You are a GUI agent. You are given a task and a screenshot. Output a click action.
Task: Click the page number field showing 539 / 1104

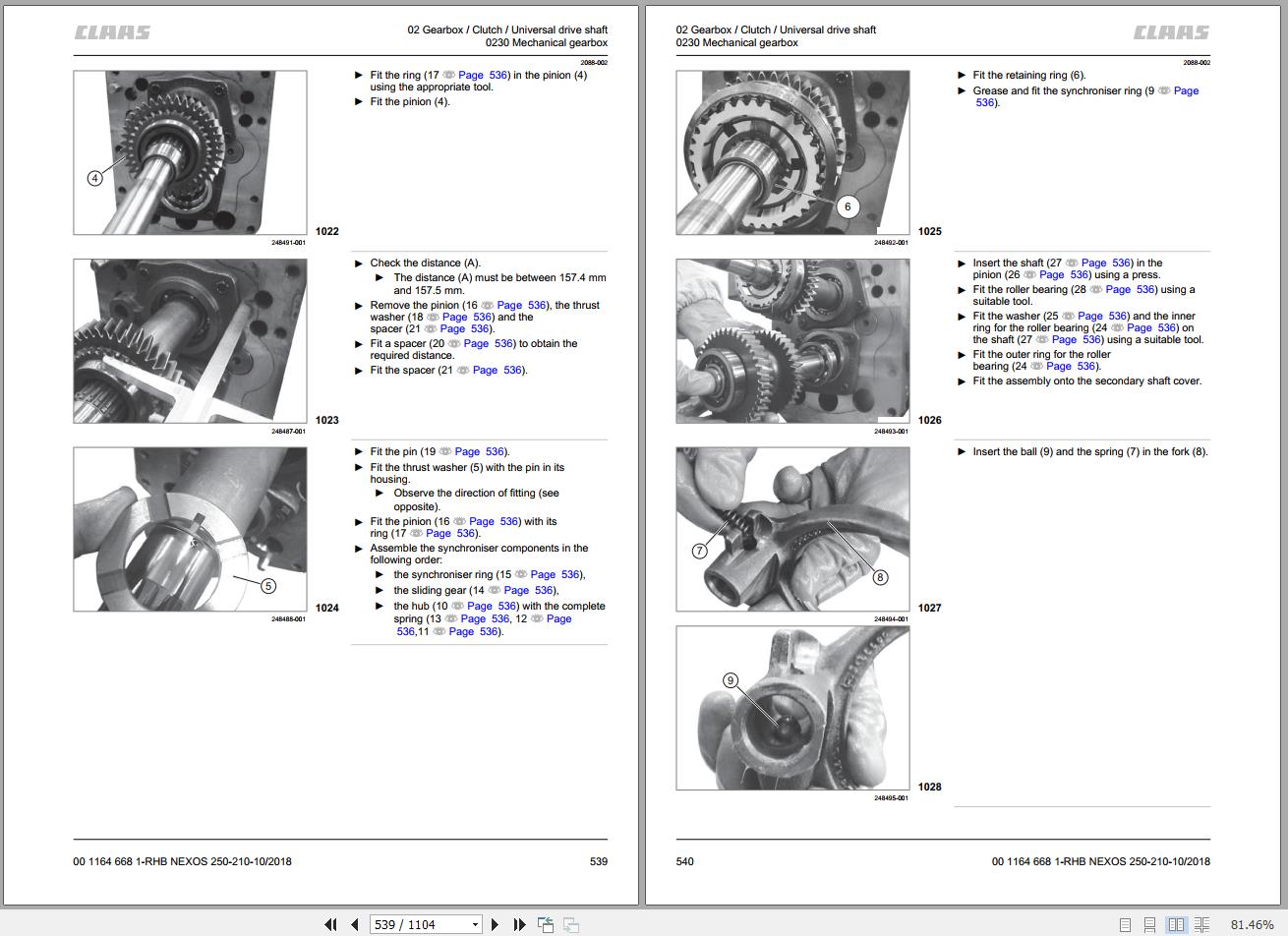(x=420, y=924)
